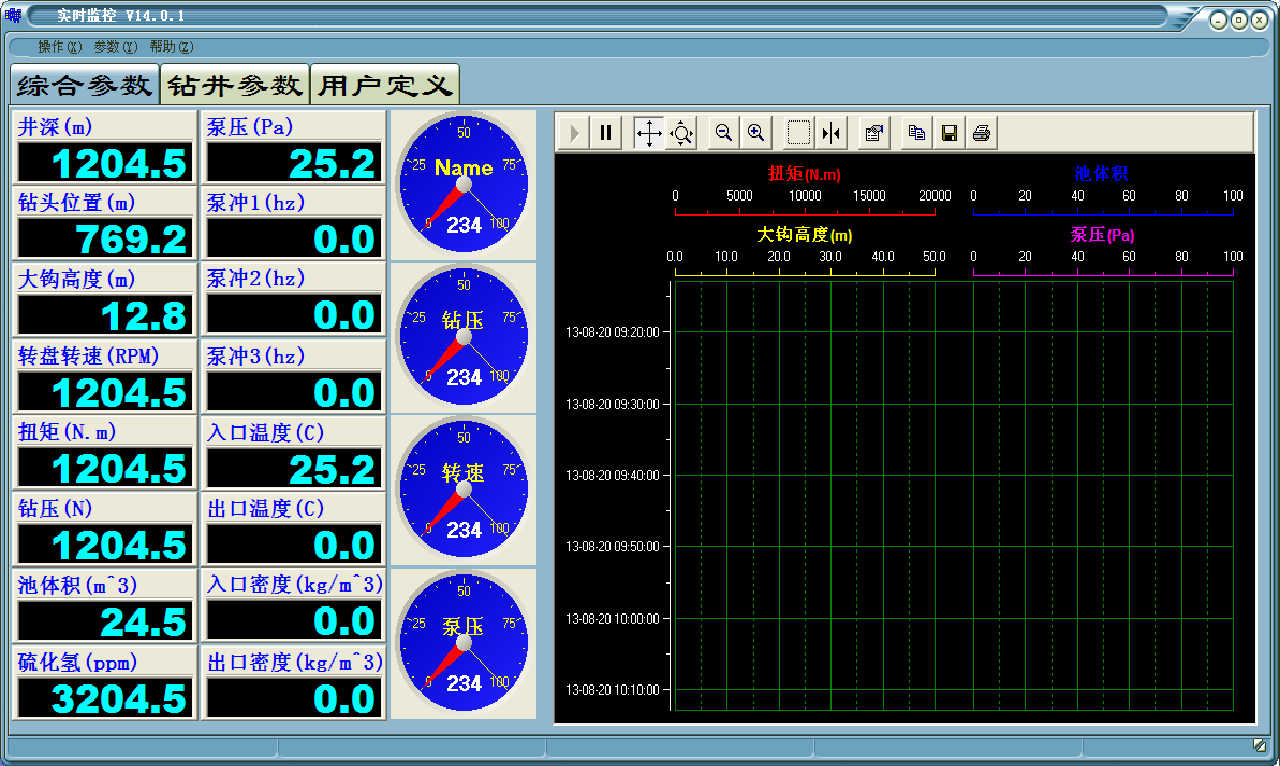Open the 操作(X) menu
The image size is (1280, 766).
click(x=61, y=47)
